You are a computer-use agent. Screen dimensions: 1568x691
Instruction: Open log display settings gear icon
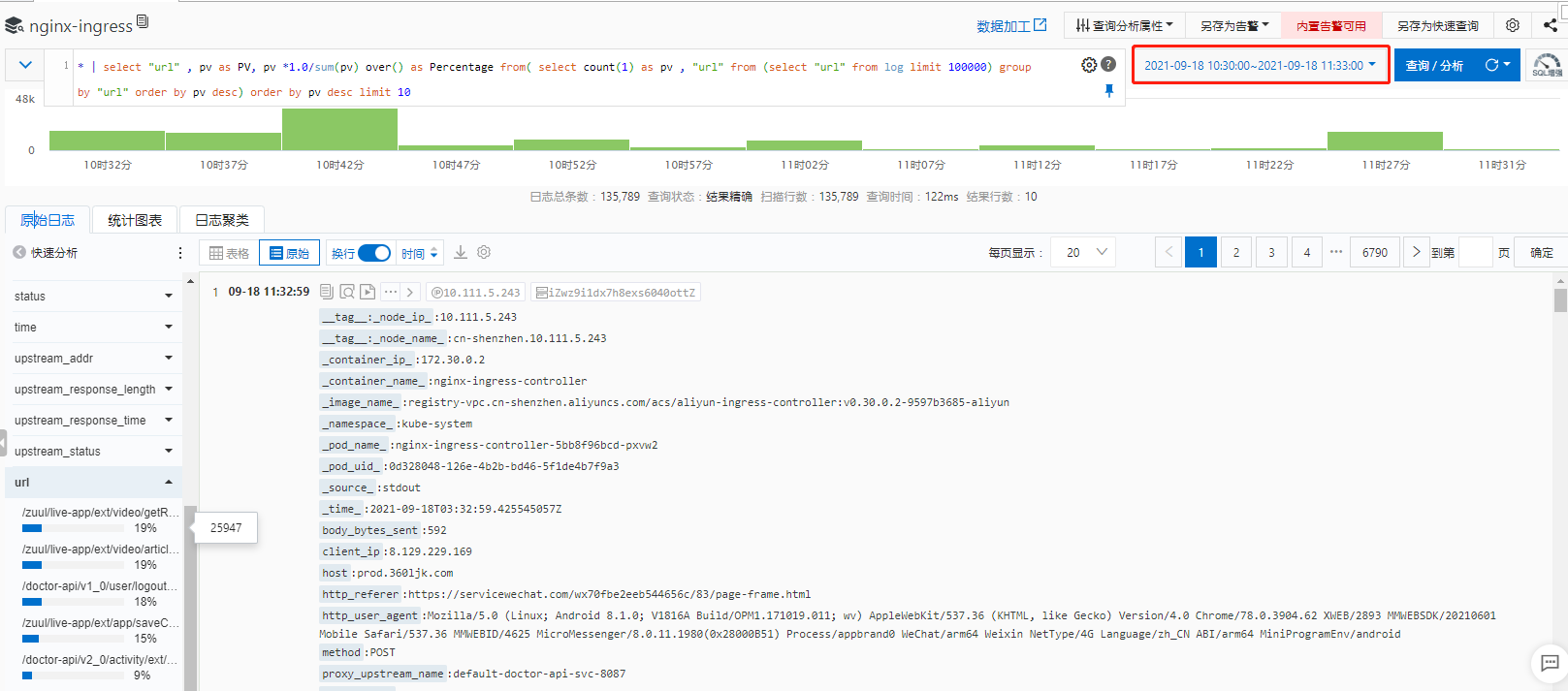point(484,253)
